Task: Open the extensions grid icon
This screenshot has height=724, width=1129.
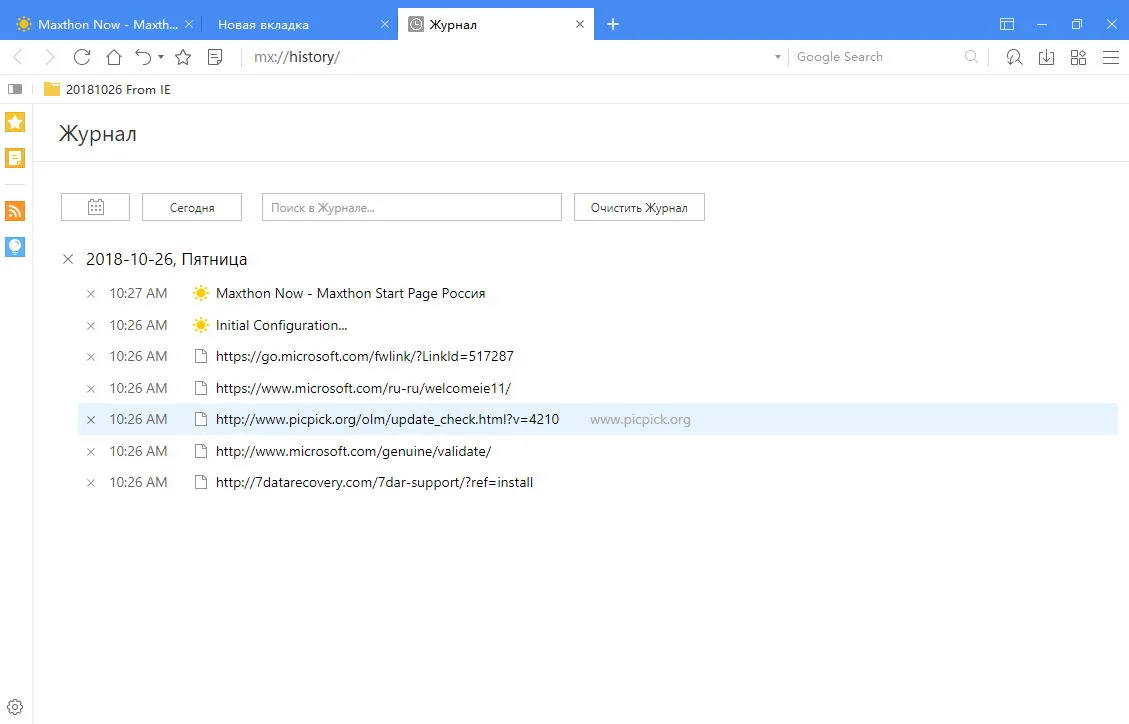Action: [x=1078, y=57]
